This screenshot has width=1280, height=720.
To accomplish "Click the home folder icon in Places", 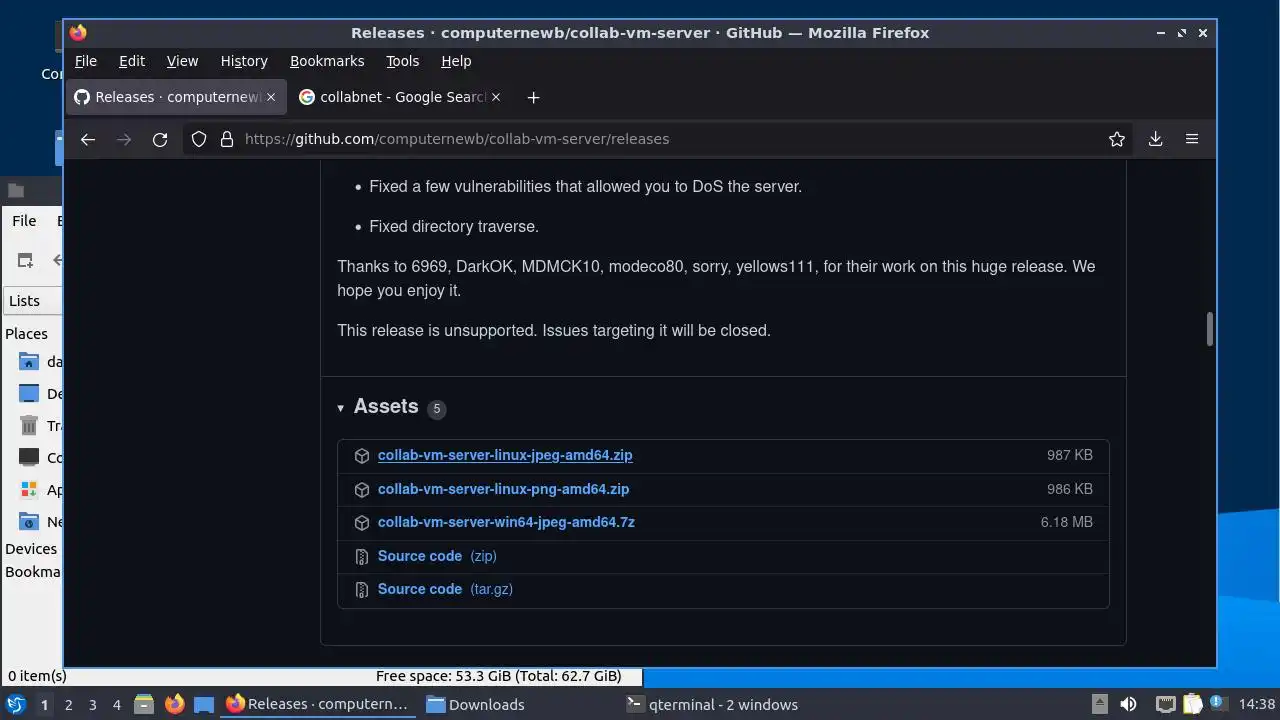I will pyautogui.click(x=29, y=362).
